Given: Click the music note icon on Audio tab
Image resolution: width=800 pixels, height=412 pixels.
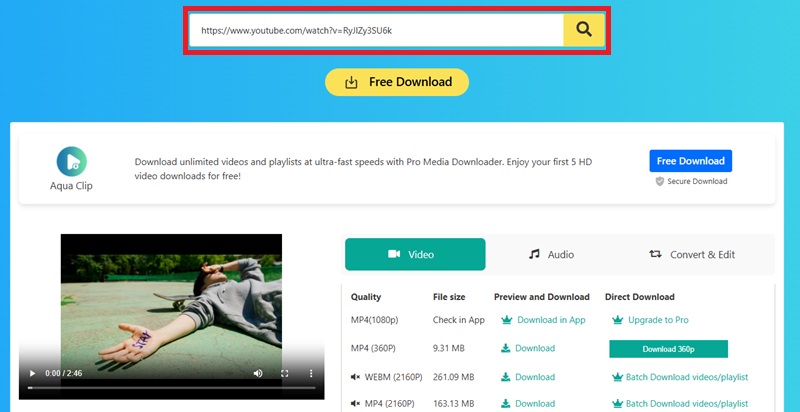Looking at the screenshot, I should pyautogui.click(x=534, y=254).
